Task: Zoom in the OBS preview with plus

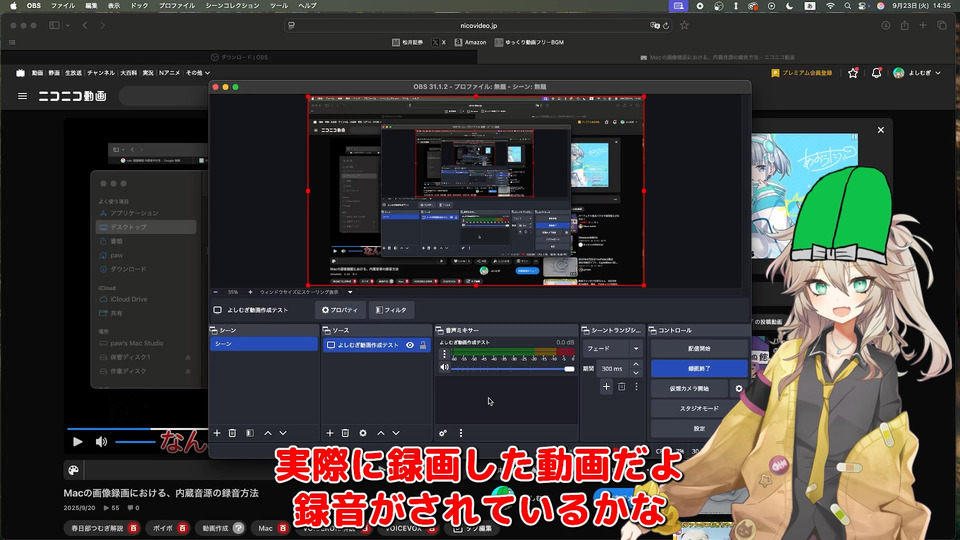Action: point(250,292)
